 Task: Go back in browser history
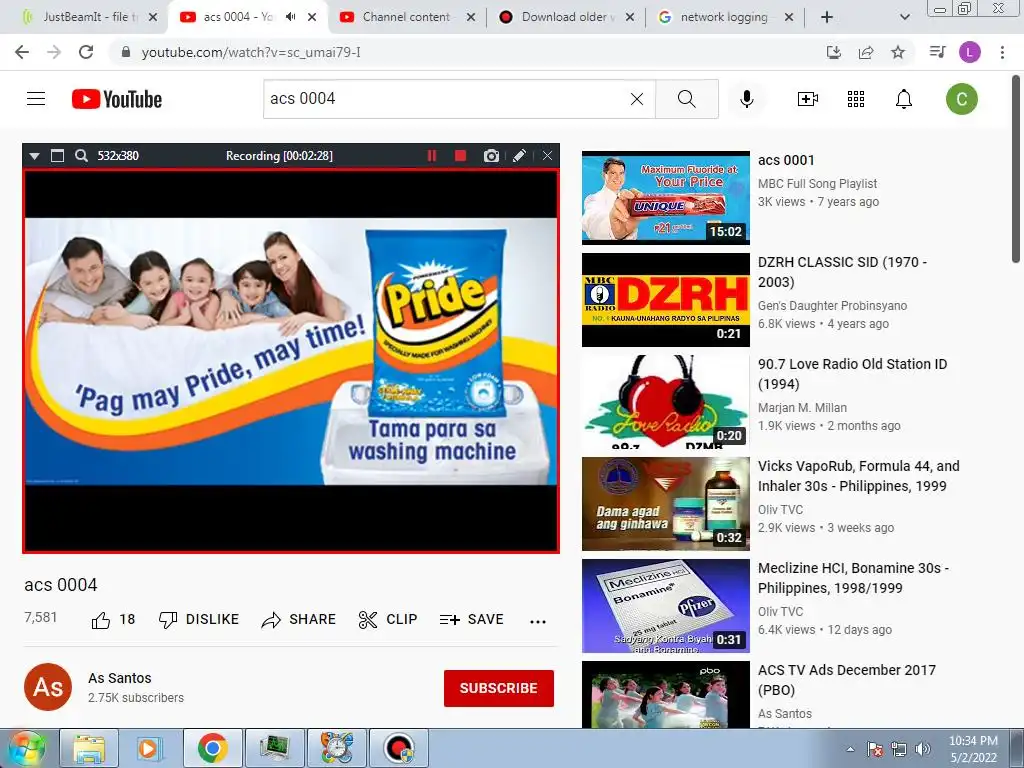pyautogui.click(x=22, y=52)
